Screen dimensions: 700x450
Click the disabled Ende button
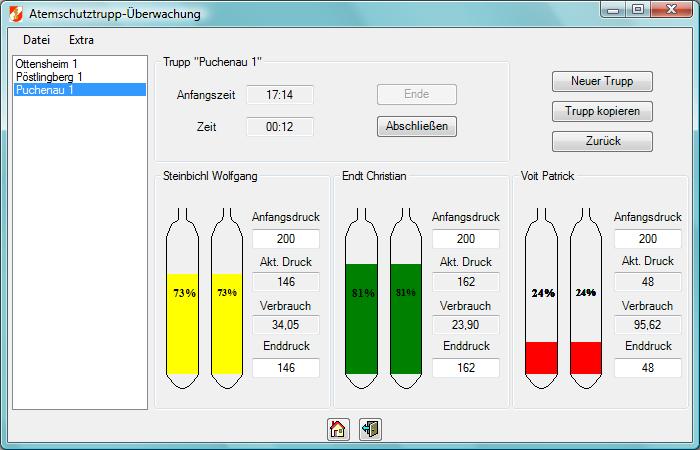(x=417, y=94)
